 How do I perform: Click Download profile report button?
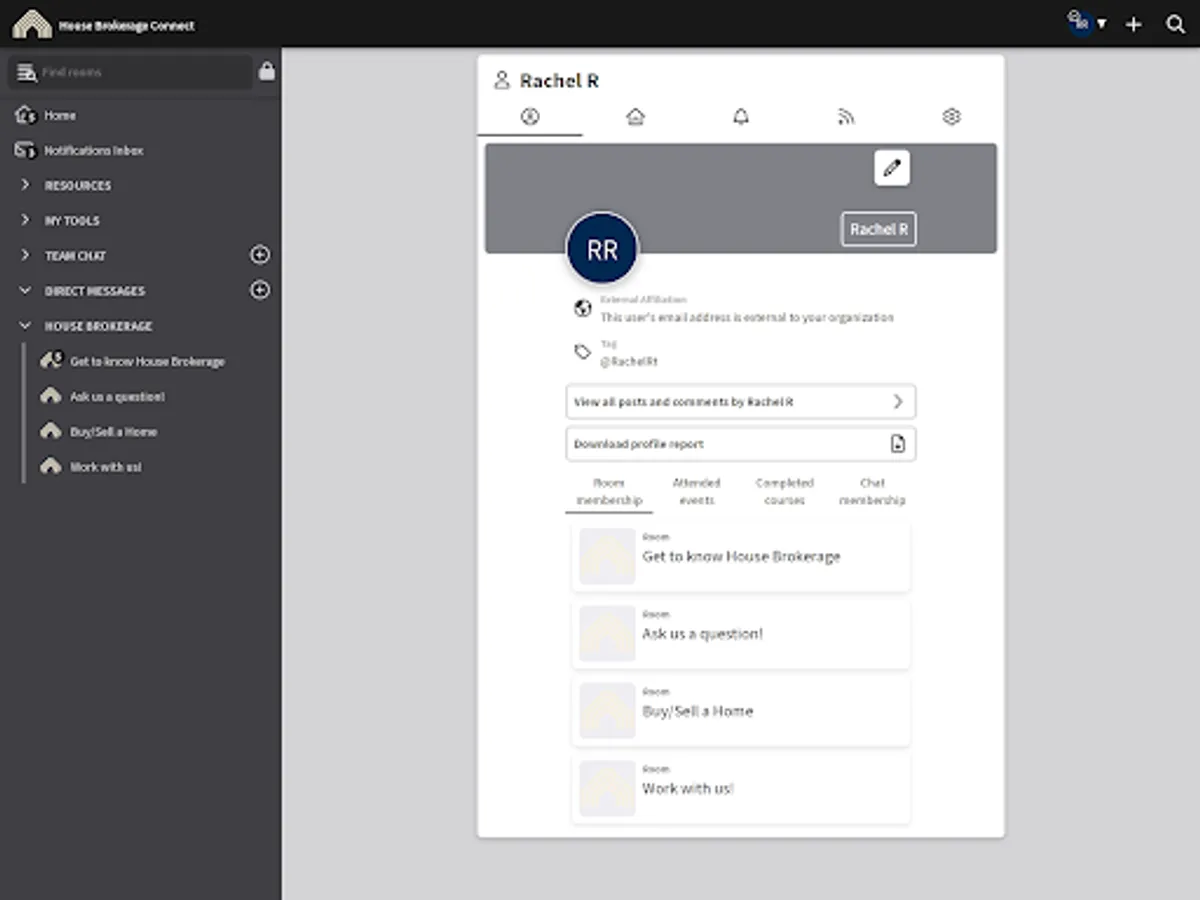point(741,444)
